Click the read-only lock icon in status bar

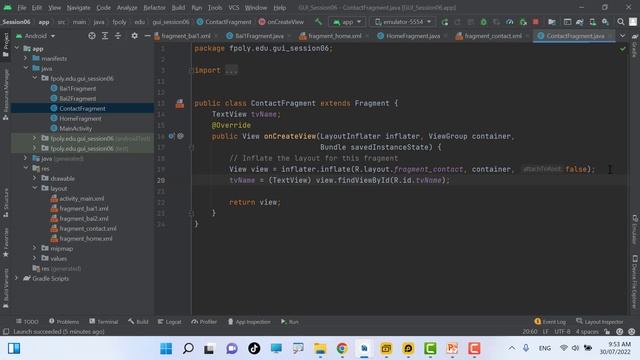pos(607,331)
